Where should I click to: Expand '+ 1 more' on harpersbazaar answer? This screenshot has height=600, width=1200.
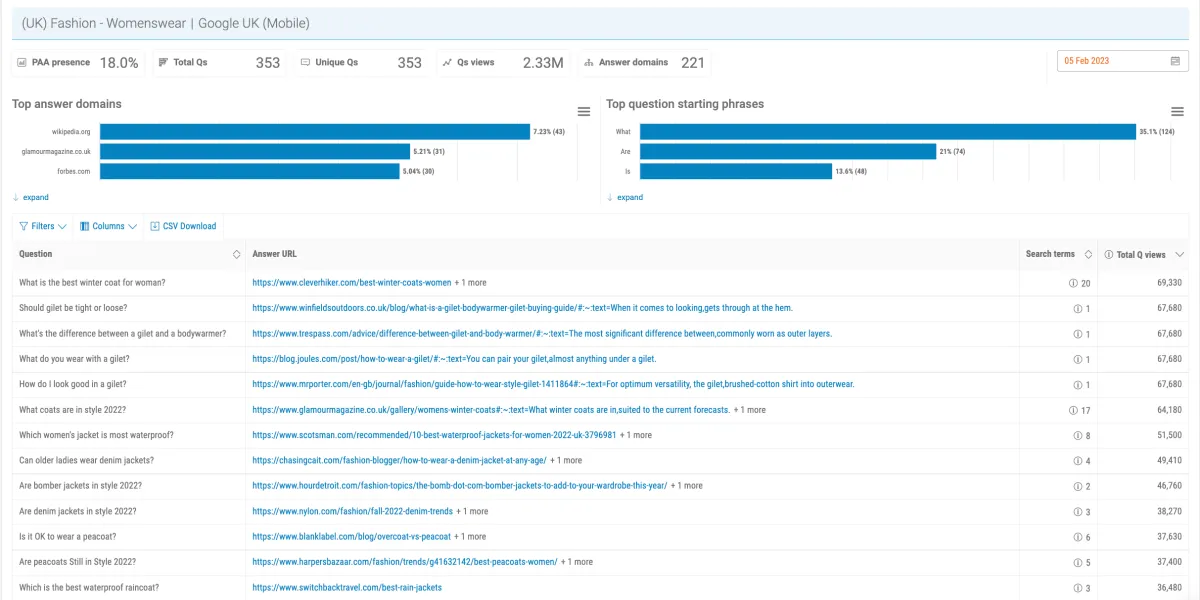pyautogui.click(x=577, y=562)
